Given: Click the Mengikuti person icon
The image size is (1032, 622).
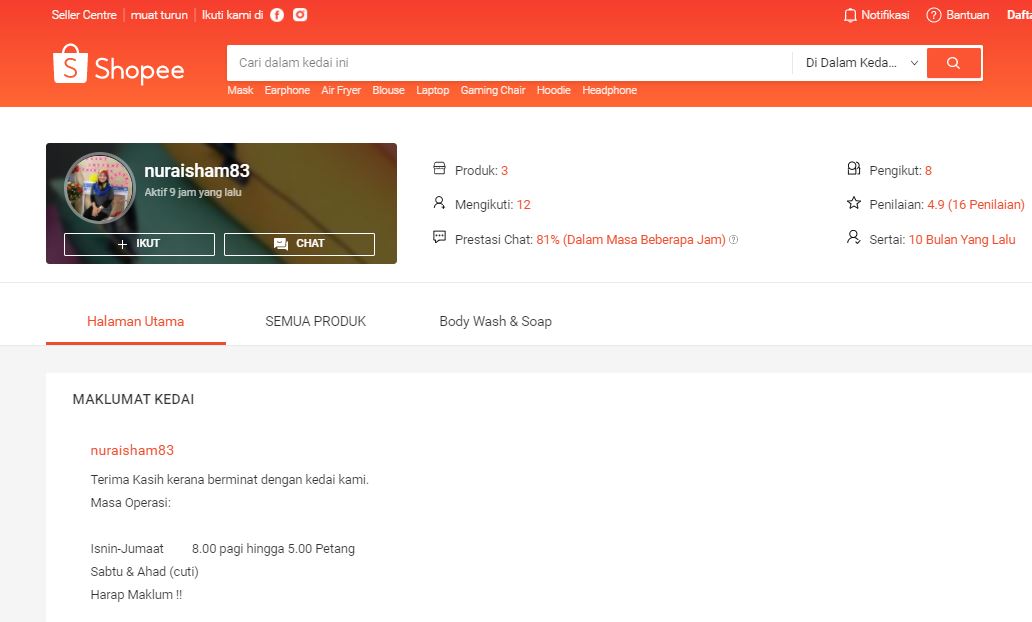Looking at the screenshot, I should [439, 203].
